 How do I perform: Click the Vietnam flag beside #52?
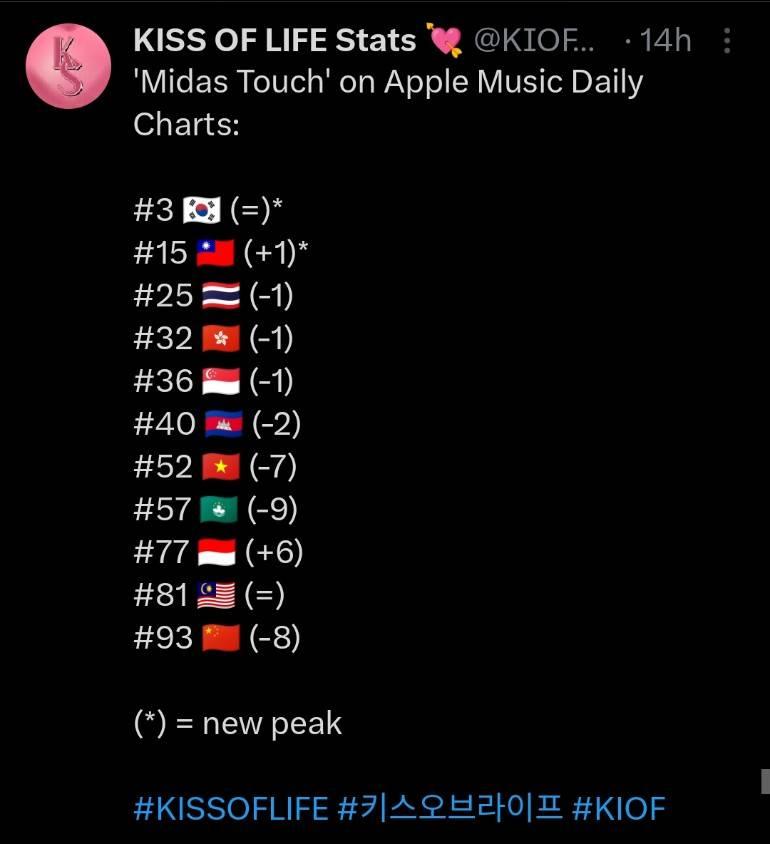[221, 467]
